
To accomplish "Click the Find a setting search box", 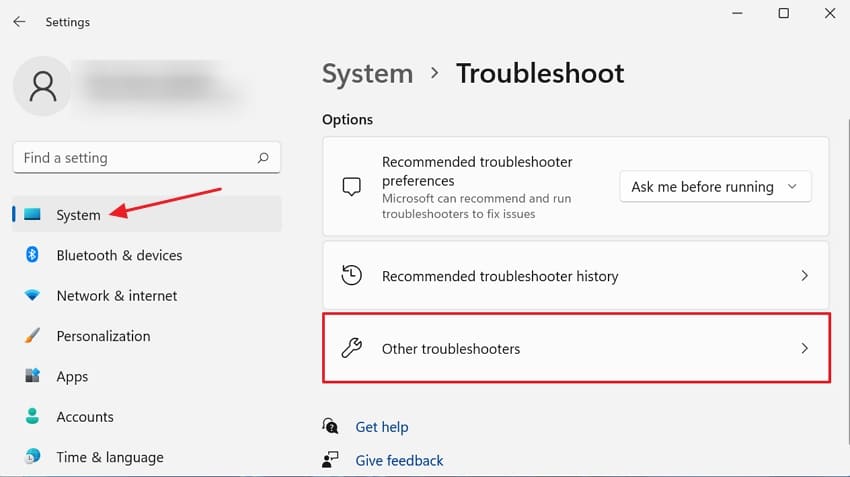I will (x=146, y=158).
